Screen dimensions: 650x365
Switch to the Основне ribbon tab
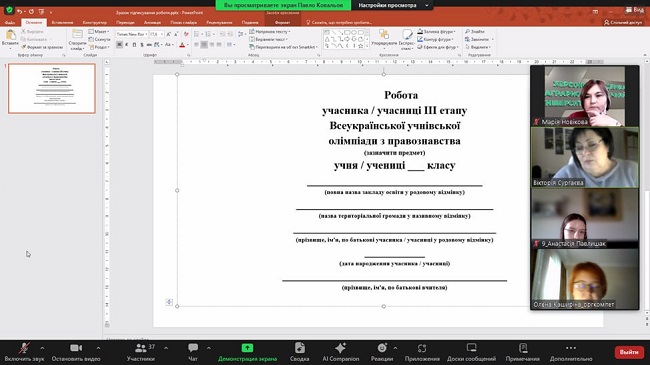click(x=34, y=22)
